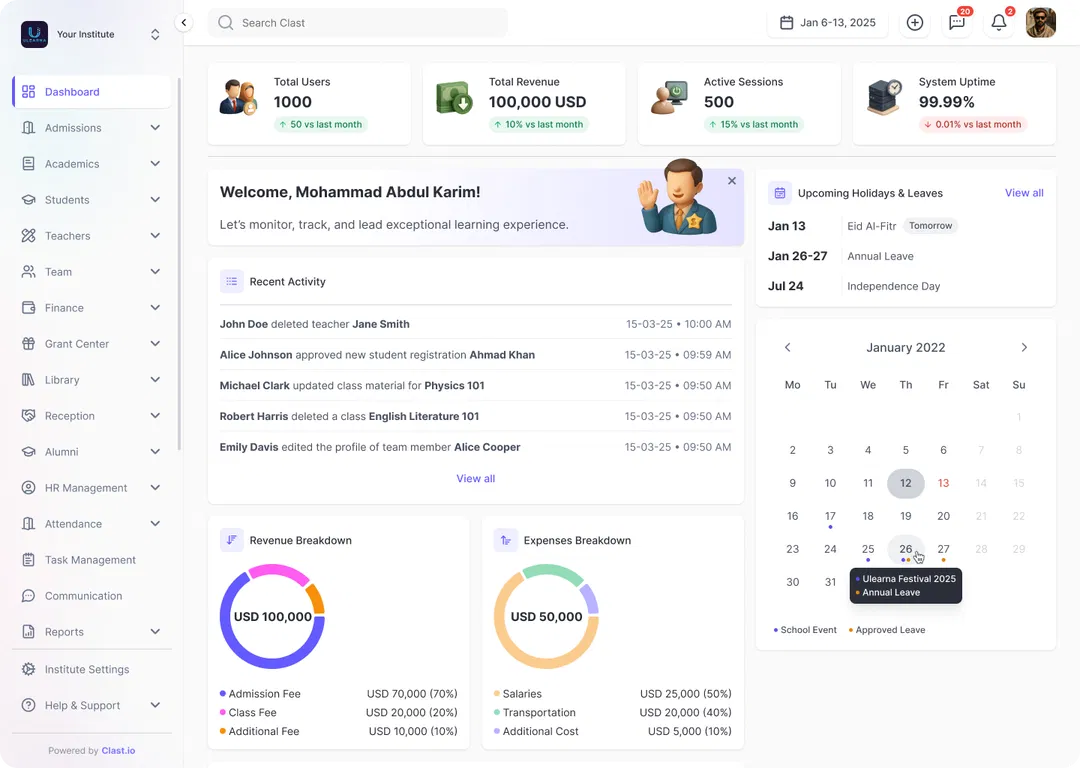The width and height of the screenshot is (1080, 768).
Task: Dismiss the welcome banner with X
Action: (x=731, y=180)
